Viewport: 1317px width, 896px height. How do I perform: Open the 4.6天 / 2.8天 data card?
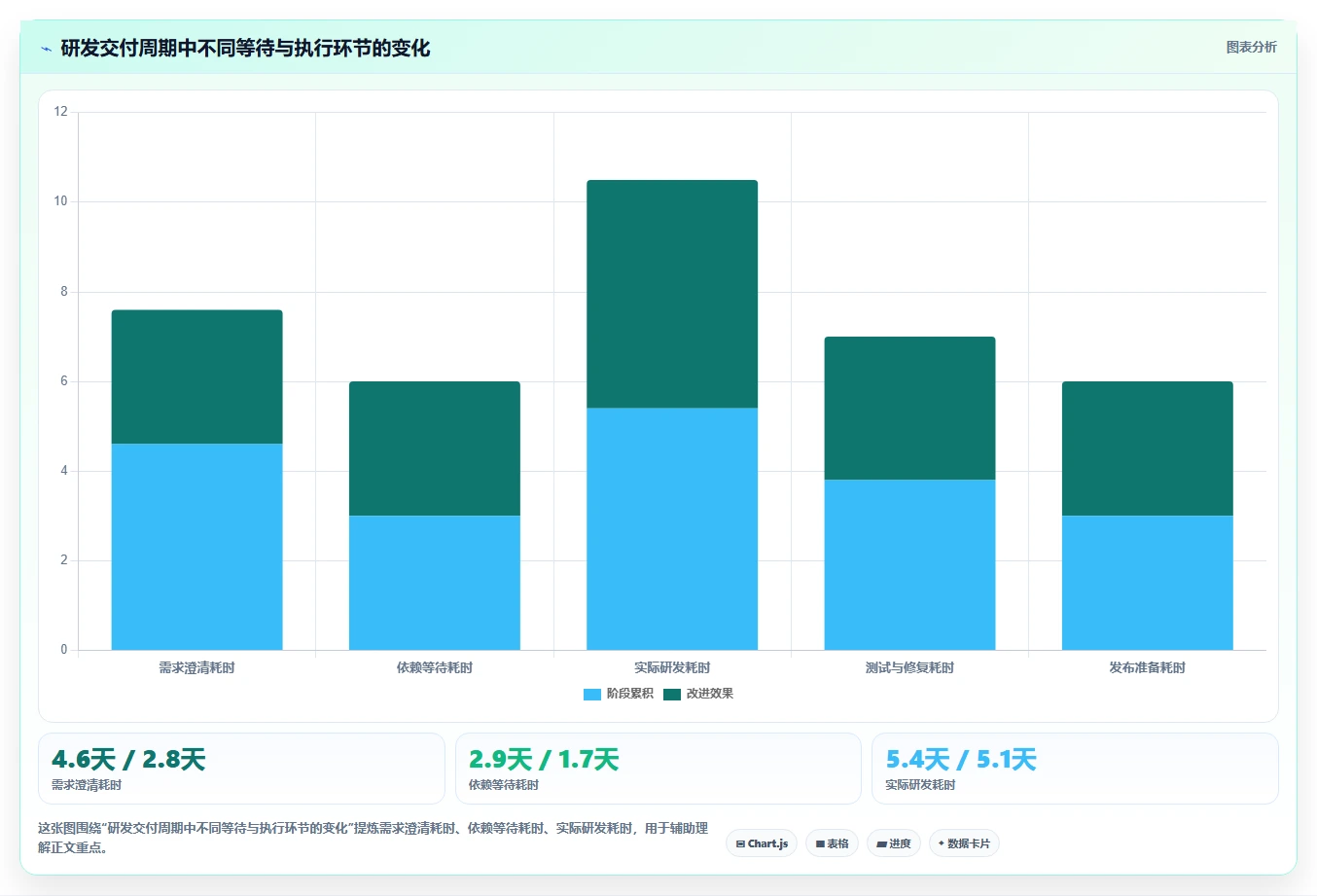pos(241,769)
